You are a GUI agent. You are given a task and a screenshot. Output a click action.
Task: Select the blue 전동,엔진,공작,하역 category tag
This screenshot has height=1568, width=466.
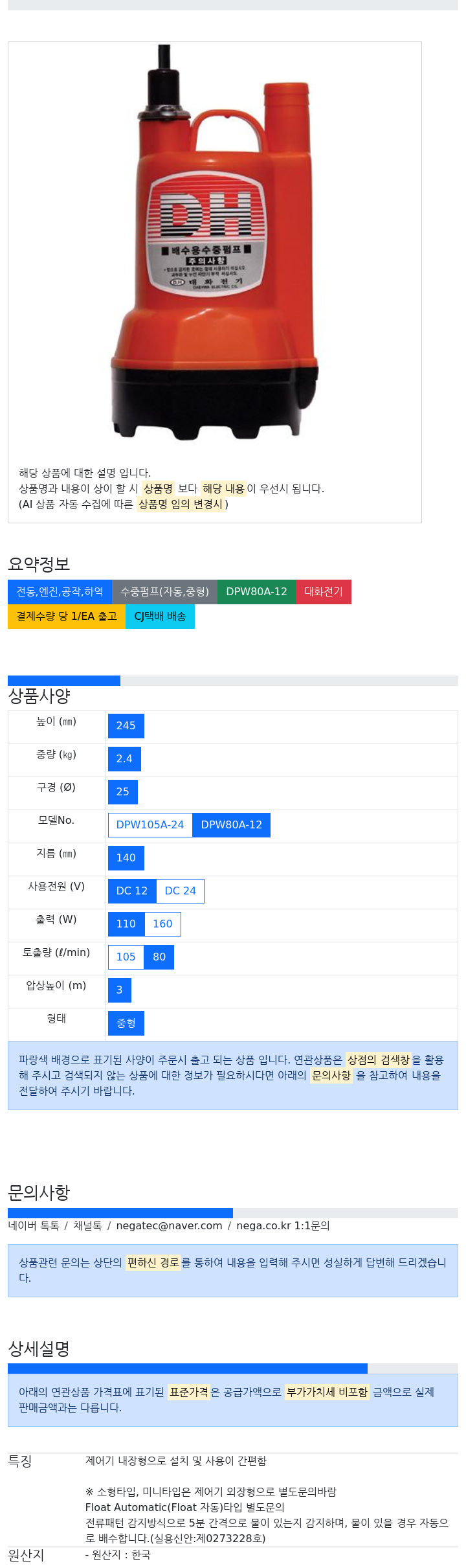pos(60,592)
